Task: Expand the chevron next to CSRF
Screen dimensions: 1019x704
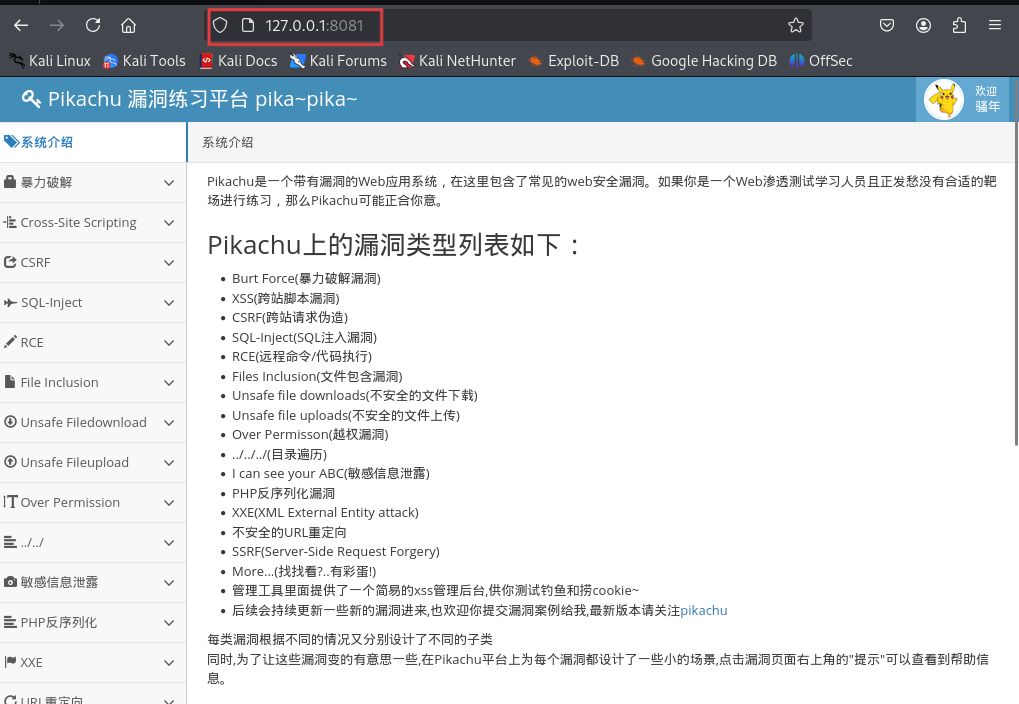Action: [169, 263]
